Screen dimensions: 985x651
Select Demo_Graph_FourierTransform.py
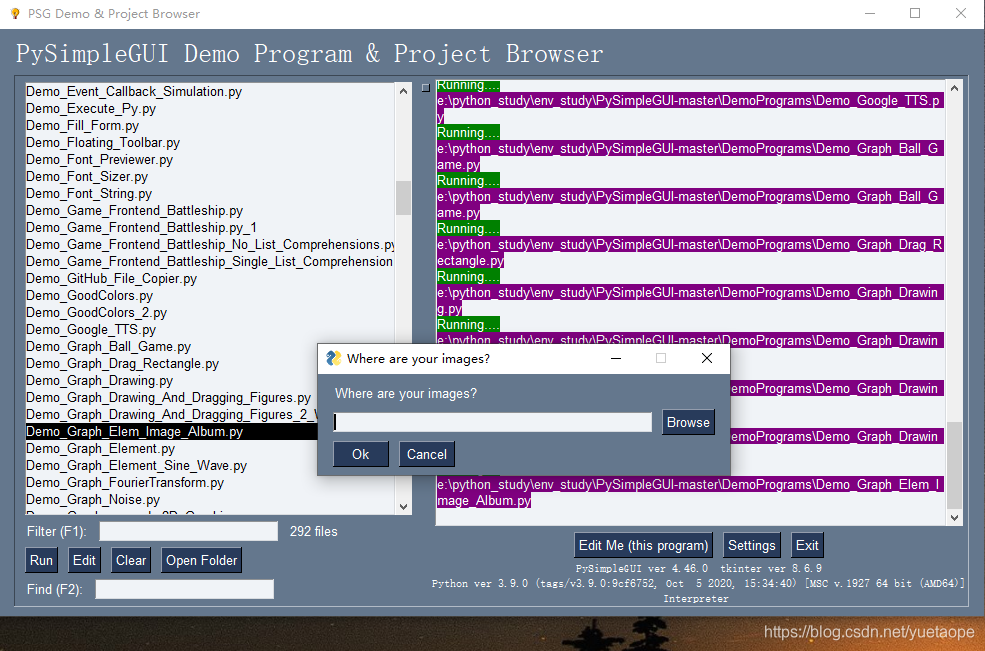coord(210,483)
